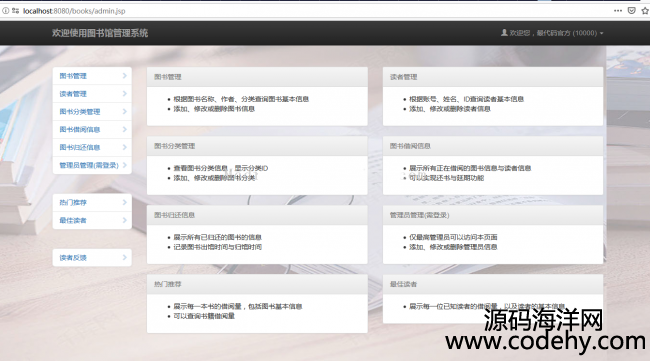The width and height of the screenshot is (650, 361).
Task: Click text 添加、修改或删除读者信息
Action: [x=450, y=109]
